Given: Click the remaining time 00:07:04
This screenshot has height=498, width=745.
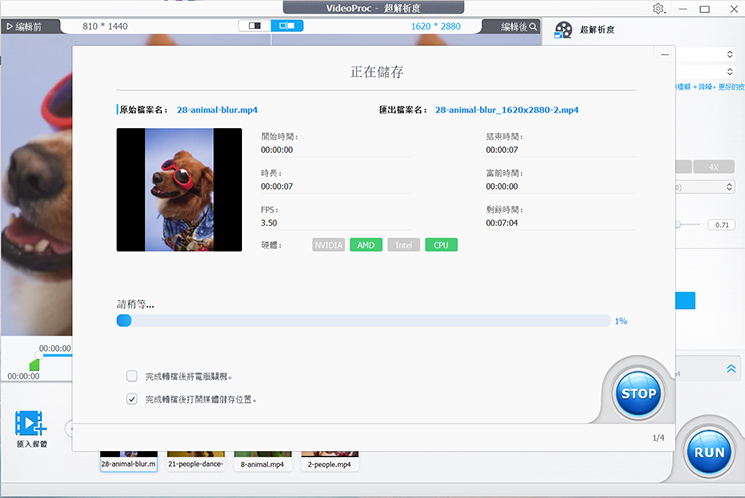Looking at the screenshot, I should tap(502, 223).
